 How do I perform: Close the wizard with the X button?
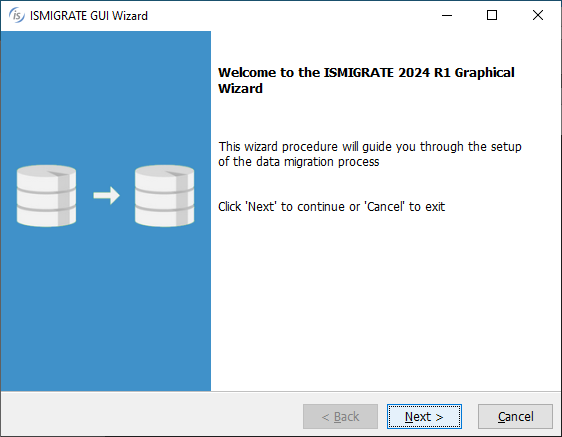tap(538, 15)
